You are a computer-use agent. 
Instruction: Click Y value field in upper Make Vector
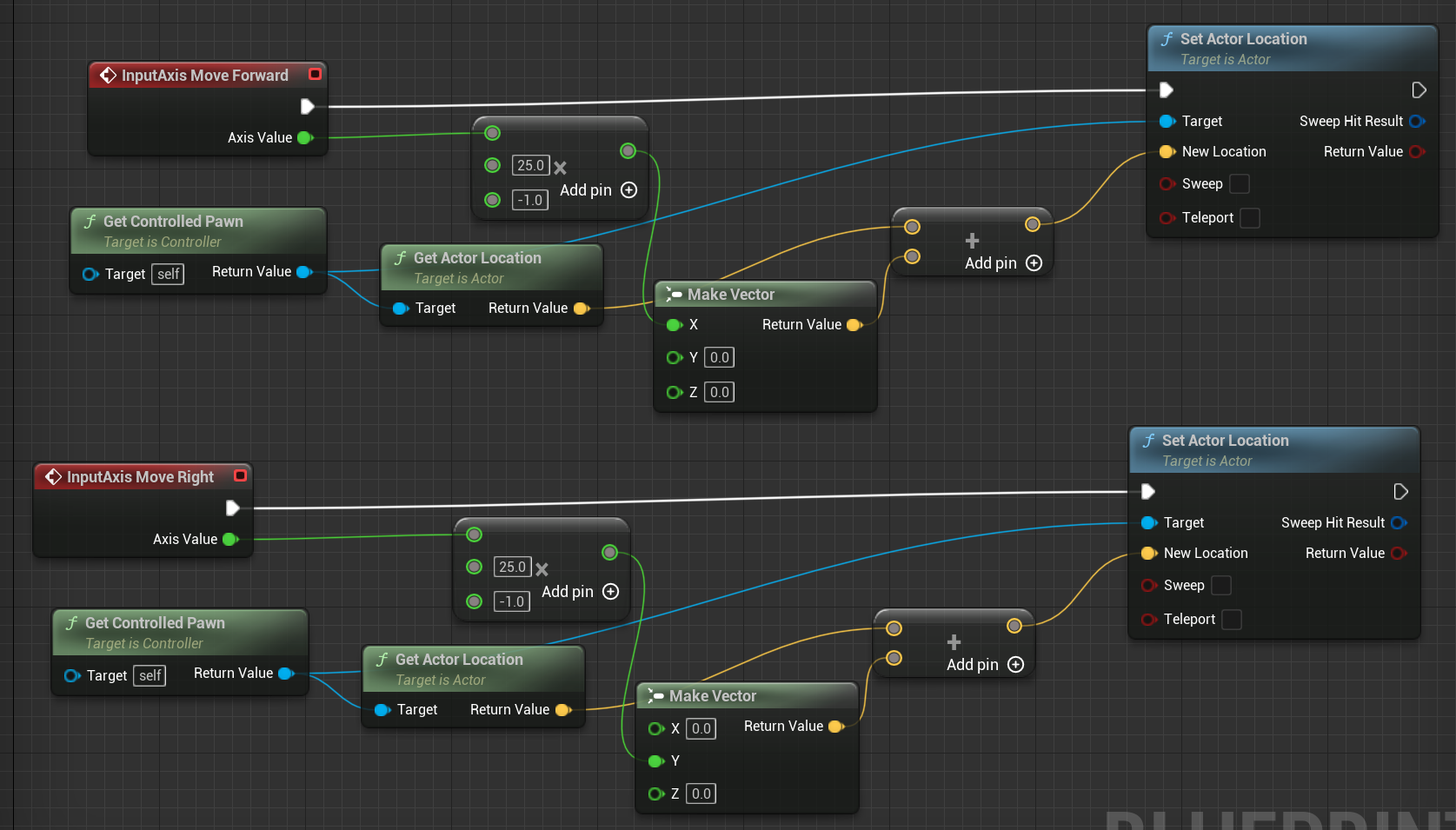720,357
